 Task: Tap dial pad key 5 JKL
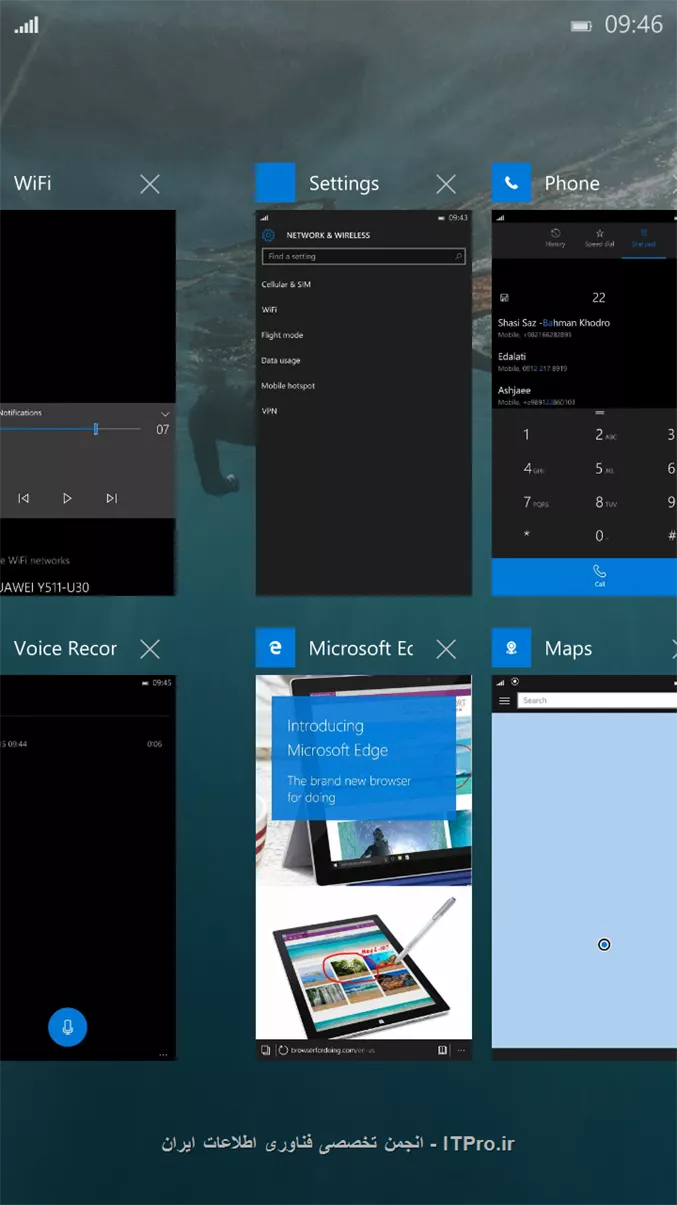click(604, 469)
